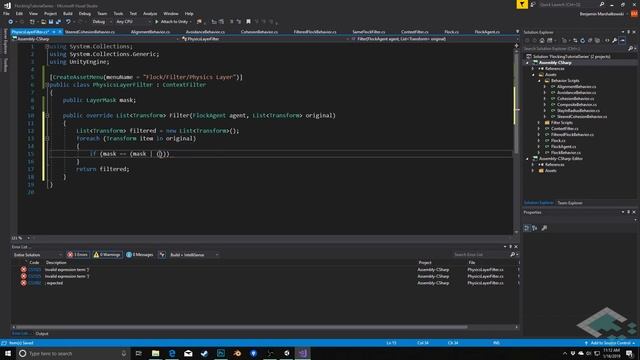This screenshot has width=640, height=360.
Task: Click the Windows Start button
Action: (8, 353)
